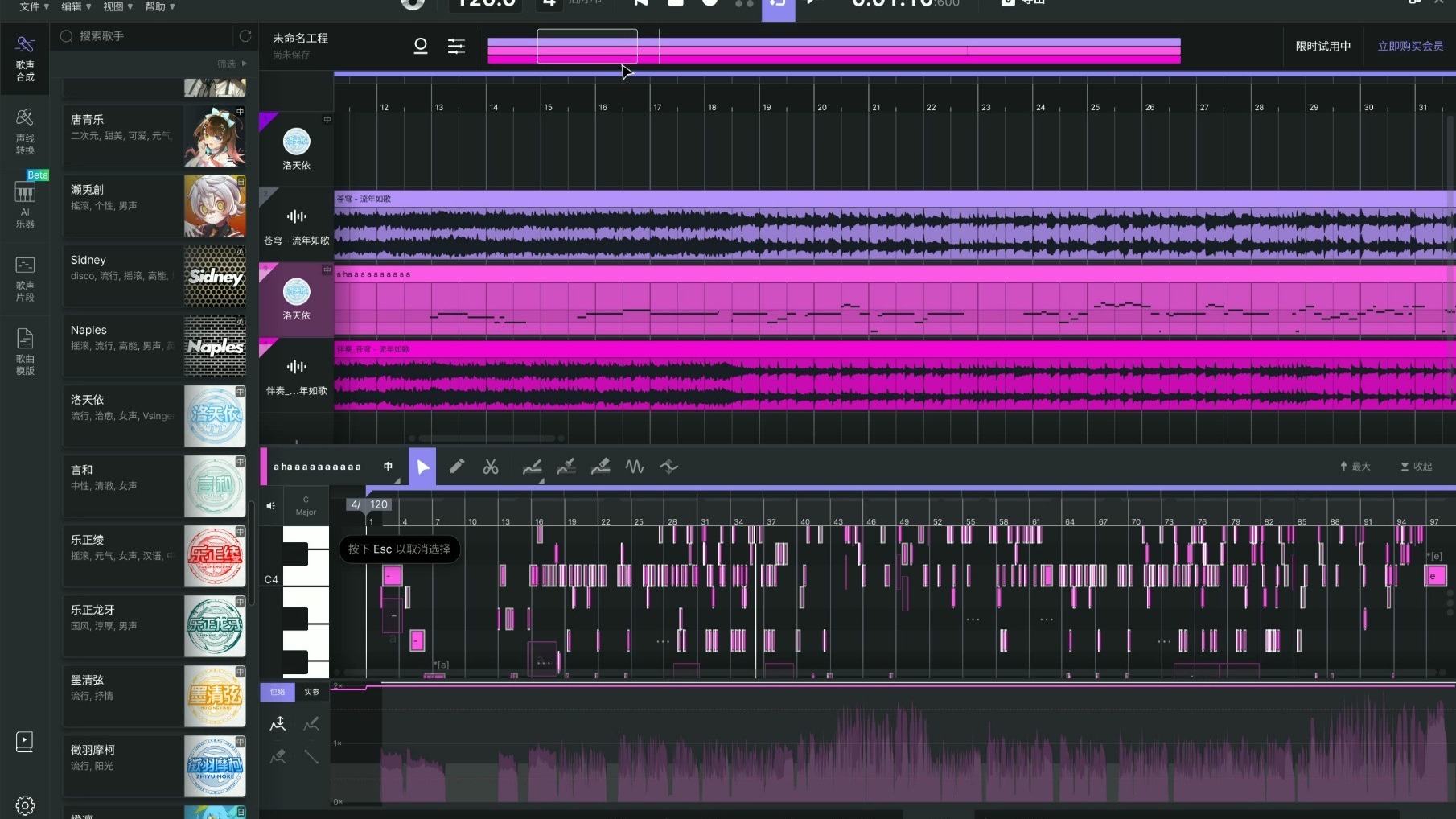The height and width of the screenshot is (819, 1456).
Task: Select the pencil draw tool
Action: point(457,467)
